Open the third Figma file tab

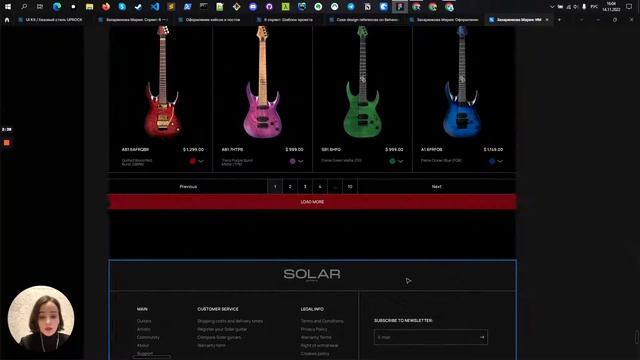(209, 20)
